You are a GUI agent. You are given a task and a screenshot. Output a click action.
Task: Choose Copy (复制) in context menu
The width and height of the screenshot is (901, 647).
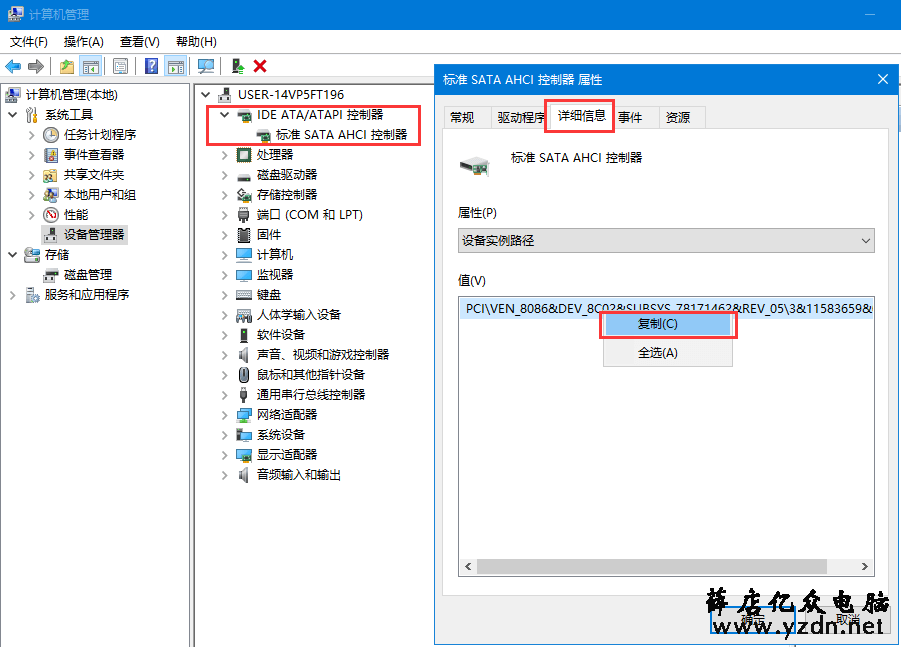[668, 324]
